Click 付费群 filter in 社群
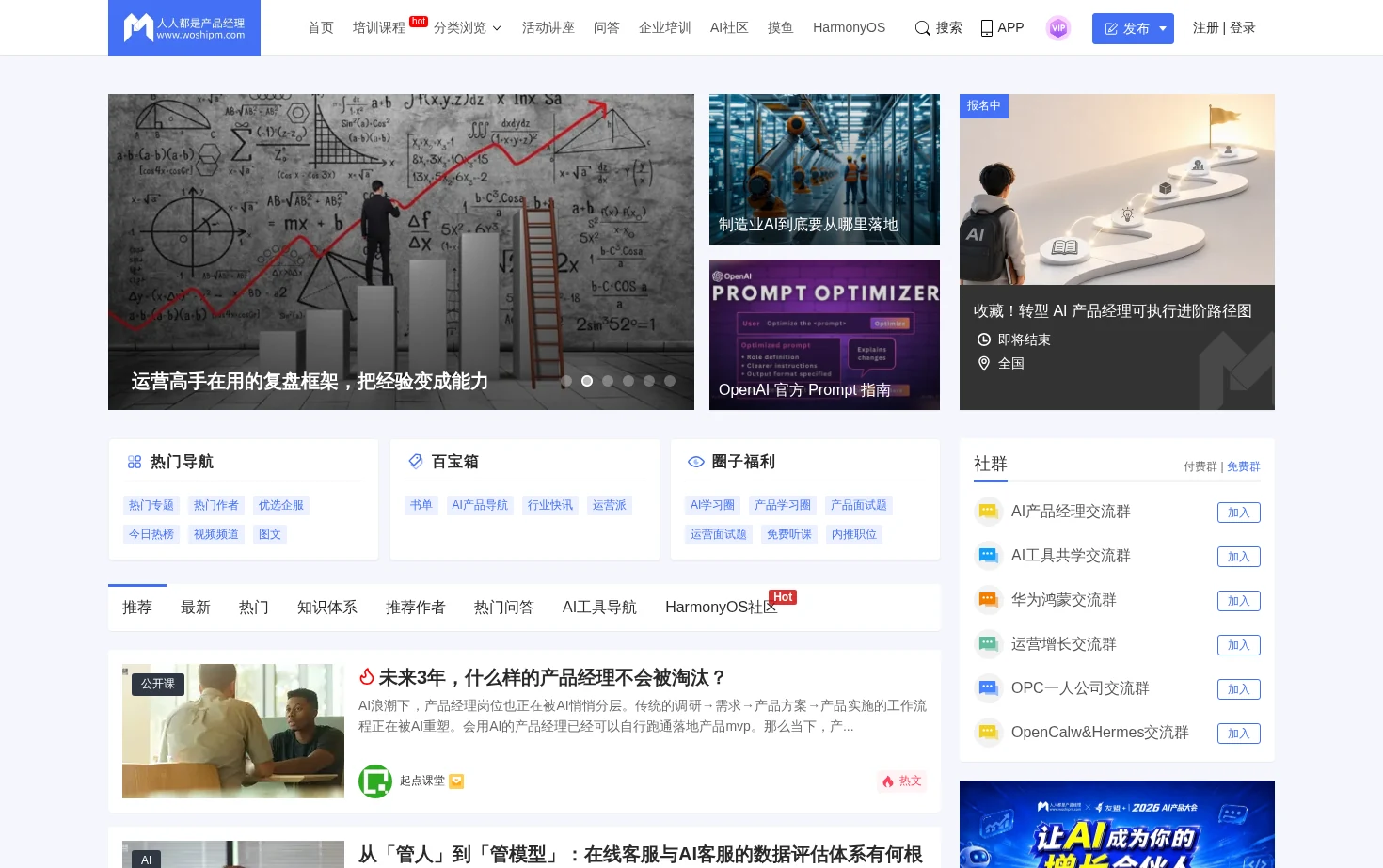 pos(1200,466)
